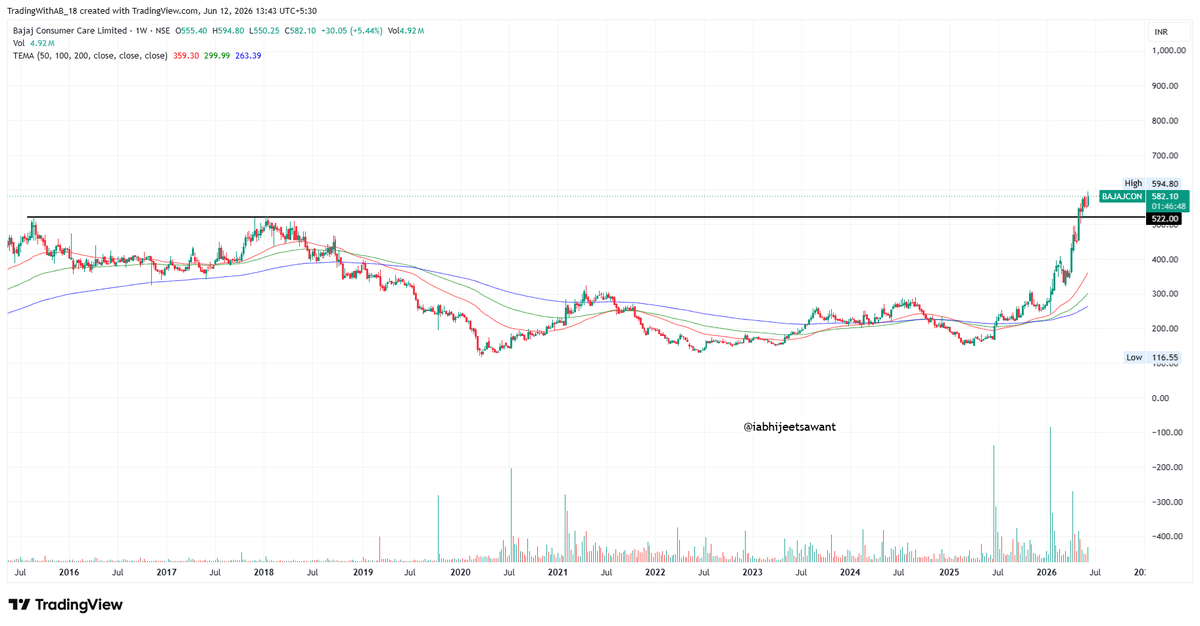The width and height of the screenshot is (1200, 626).
Task: Click the 2018 label on the time axis
Action: 264,573
